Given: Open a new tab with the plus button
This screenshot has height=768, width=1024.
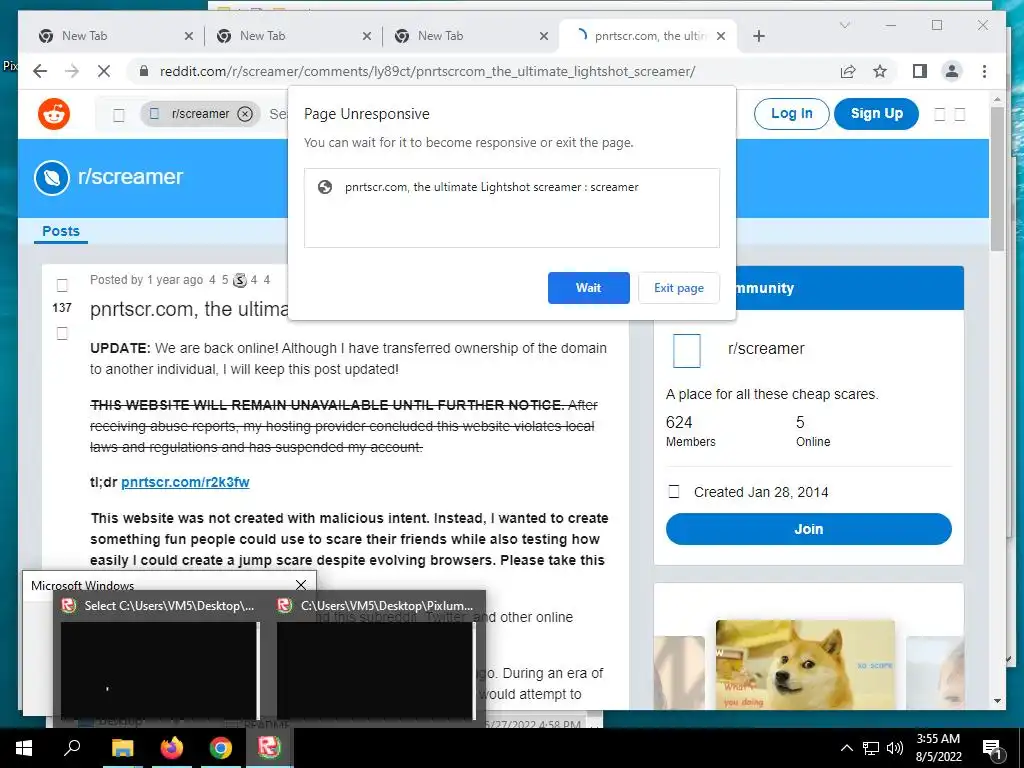Looking at the screenshot, I should point(758,36).
